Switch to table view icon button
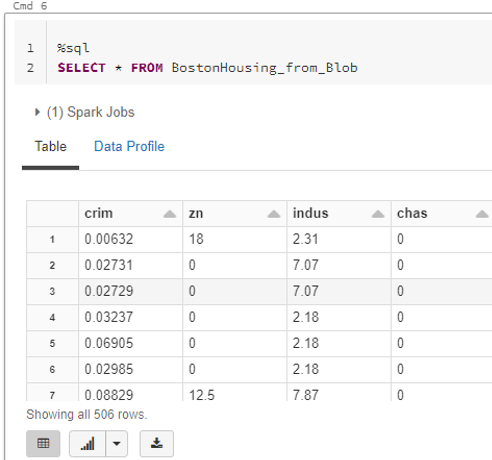492x460 pixels. (x=43, y=443)
